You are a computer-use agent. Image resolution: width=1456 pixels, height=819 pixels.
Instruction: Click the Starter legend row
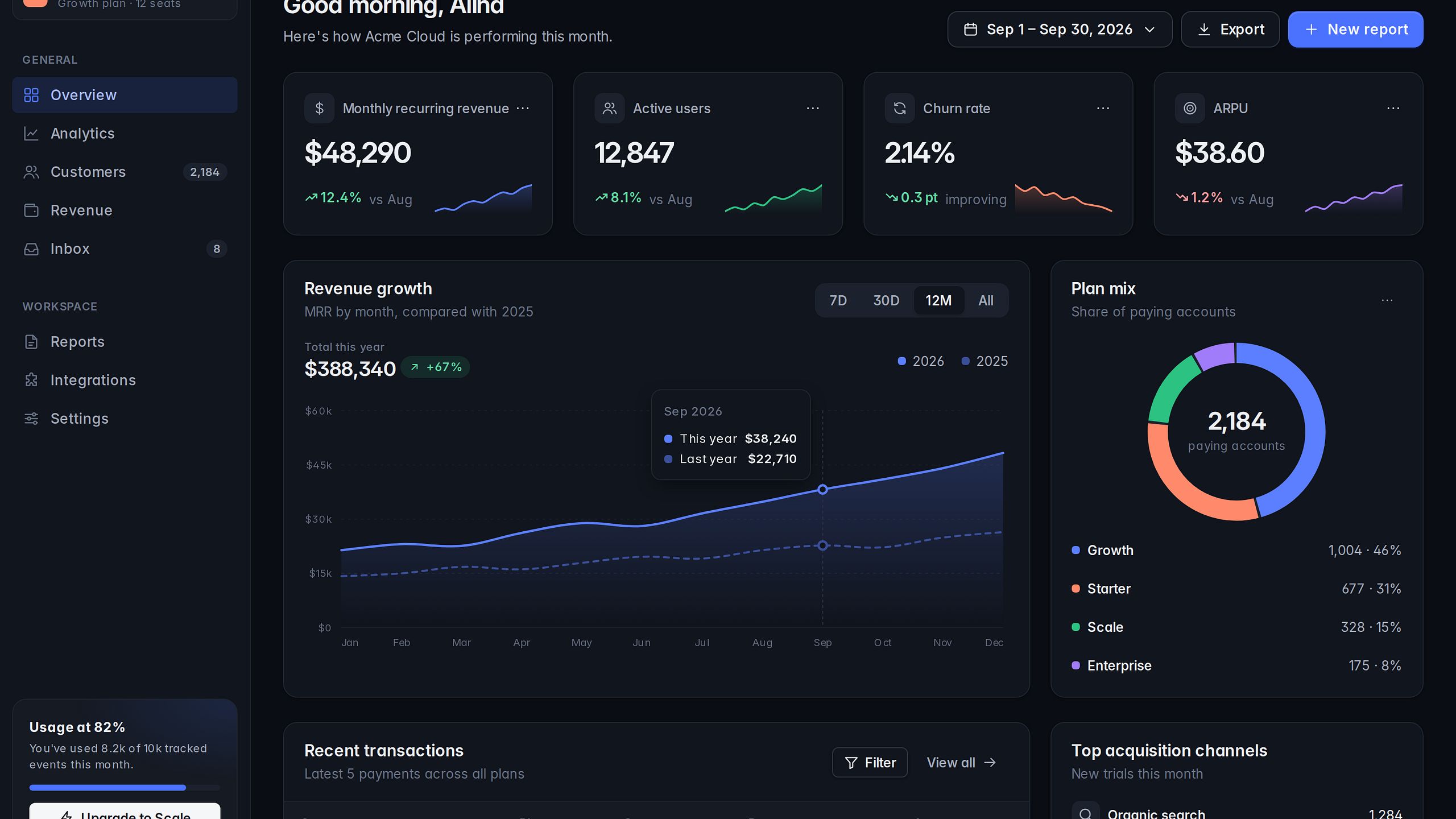pyautogui.click(x=1236, y=589)
